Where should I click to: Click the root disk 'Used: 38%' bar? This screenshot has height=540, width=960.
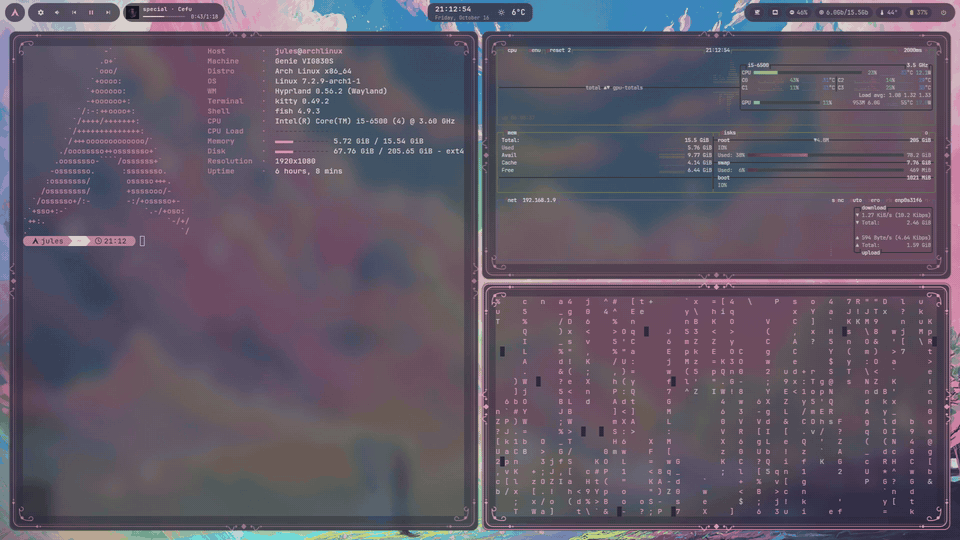[825, 155]
